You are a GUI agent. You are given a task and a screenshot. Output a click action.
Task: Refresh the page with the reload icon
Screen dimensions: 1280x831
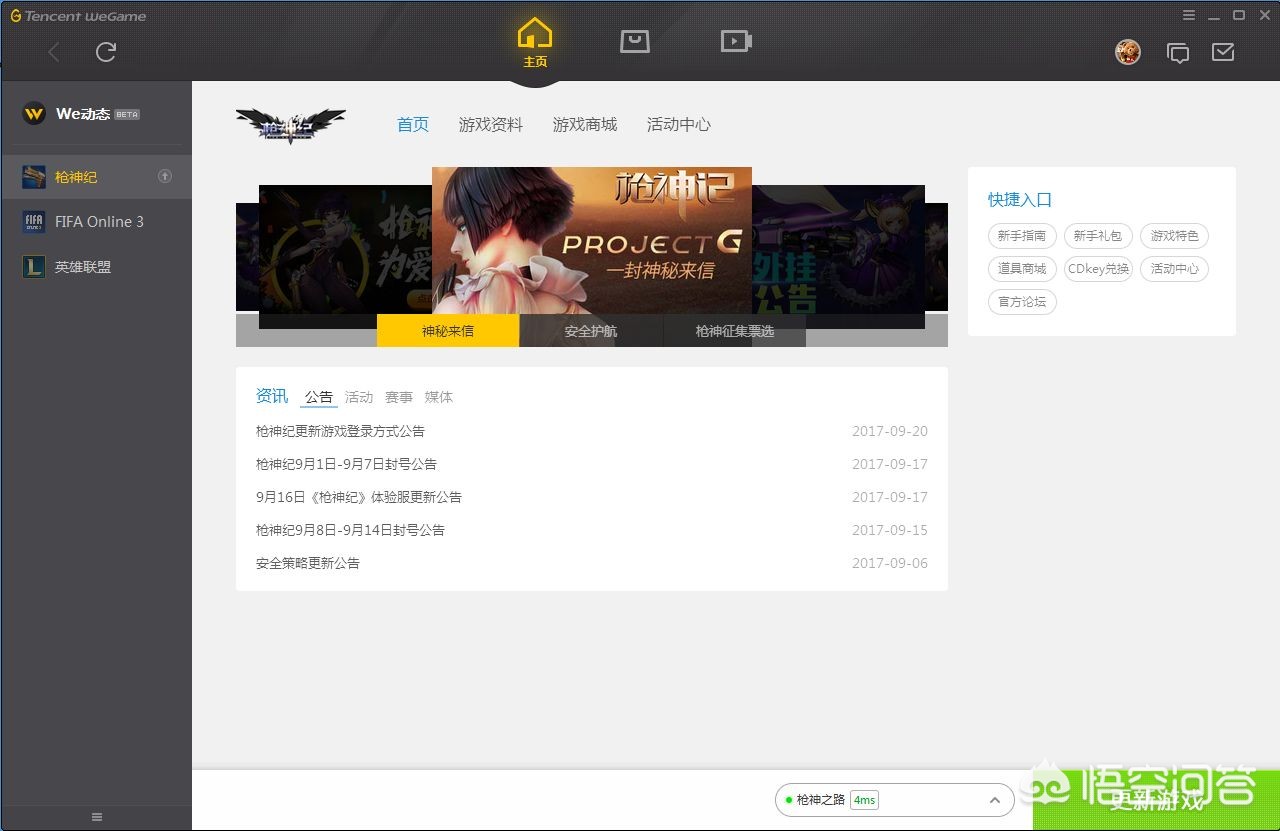106,52
